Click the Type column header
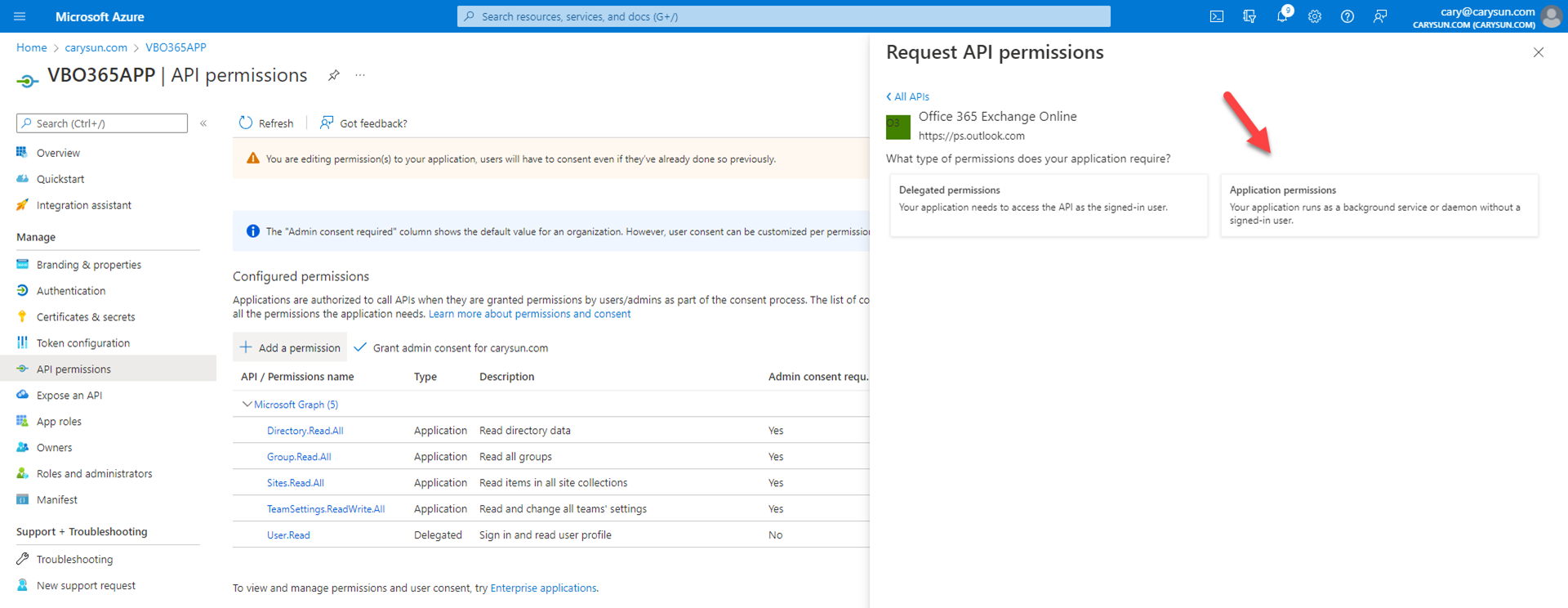The image size is (1568, 608). pyautogui.click(x=425, y=377)
